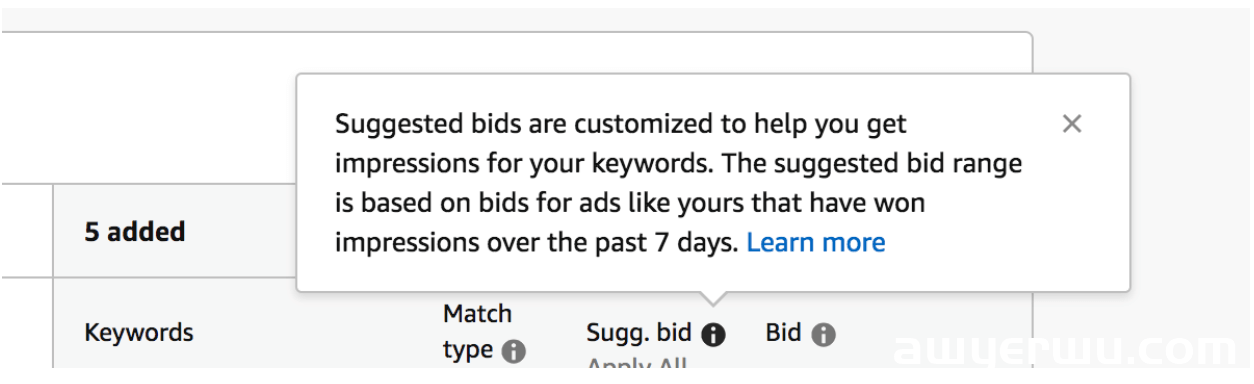Close the suggested bids tooltip
The width and height of the screenshot is (1254, 384).
pyautogui.click(x=1072, y=124)
